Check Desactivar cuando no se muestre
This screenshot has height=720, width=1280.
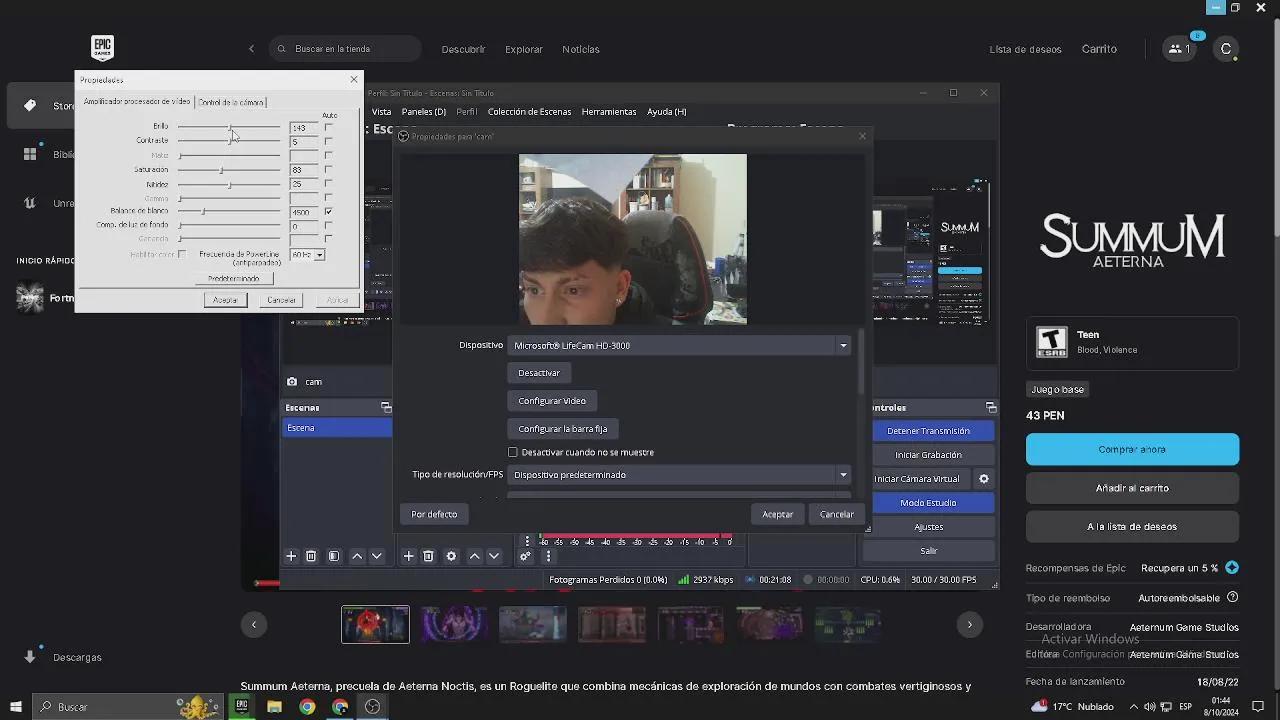tap(513, 452)
